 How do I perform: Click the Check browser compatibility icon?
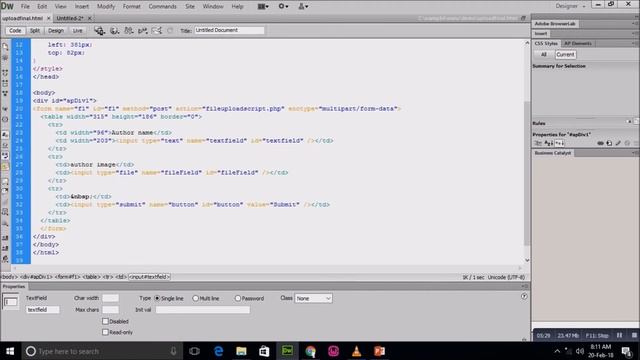point(157,31)
